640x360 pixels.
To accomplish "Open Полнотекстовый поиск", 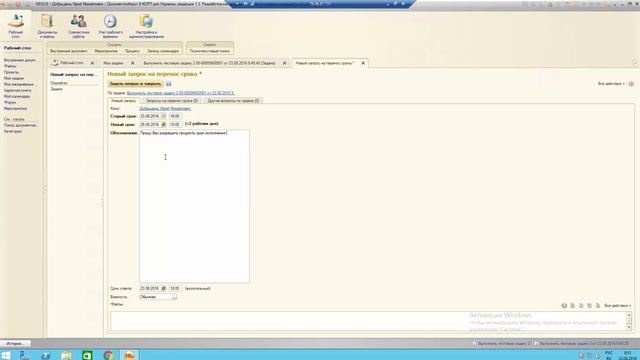I will tap(210, 51).
